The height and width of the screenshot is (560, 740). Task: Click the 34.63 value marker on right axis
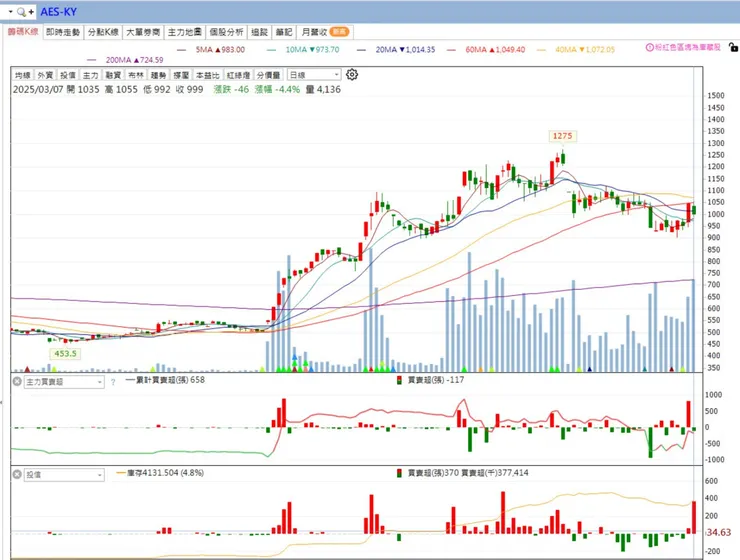tap(718, 533)
